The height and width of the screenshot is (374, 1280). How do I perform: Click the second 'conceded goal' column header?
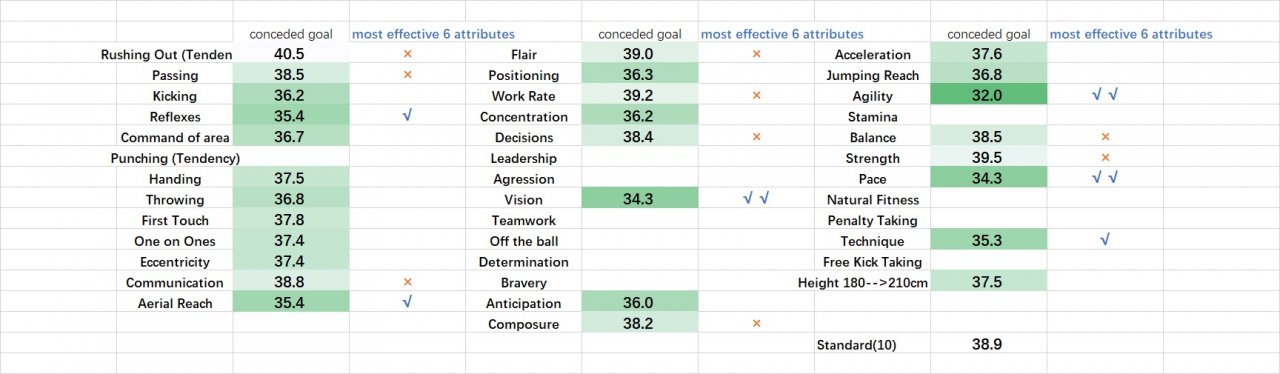(x=639, y=34)
